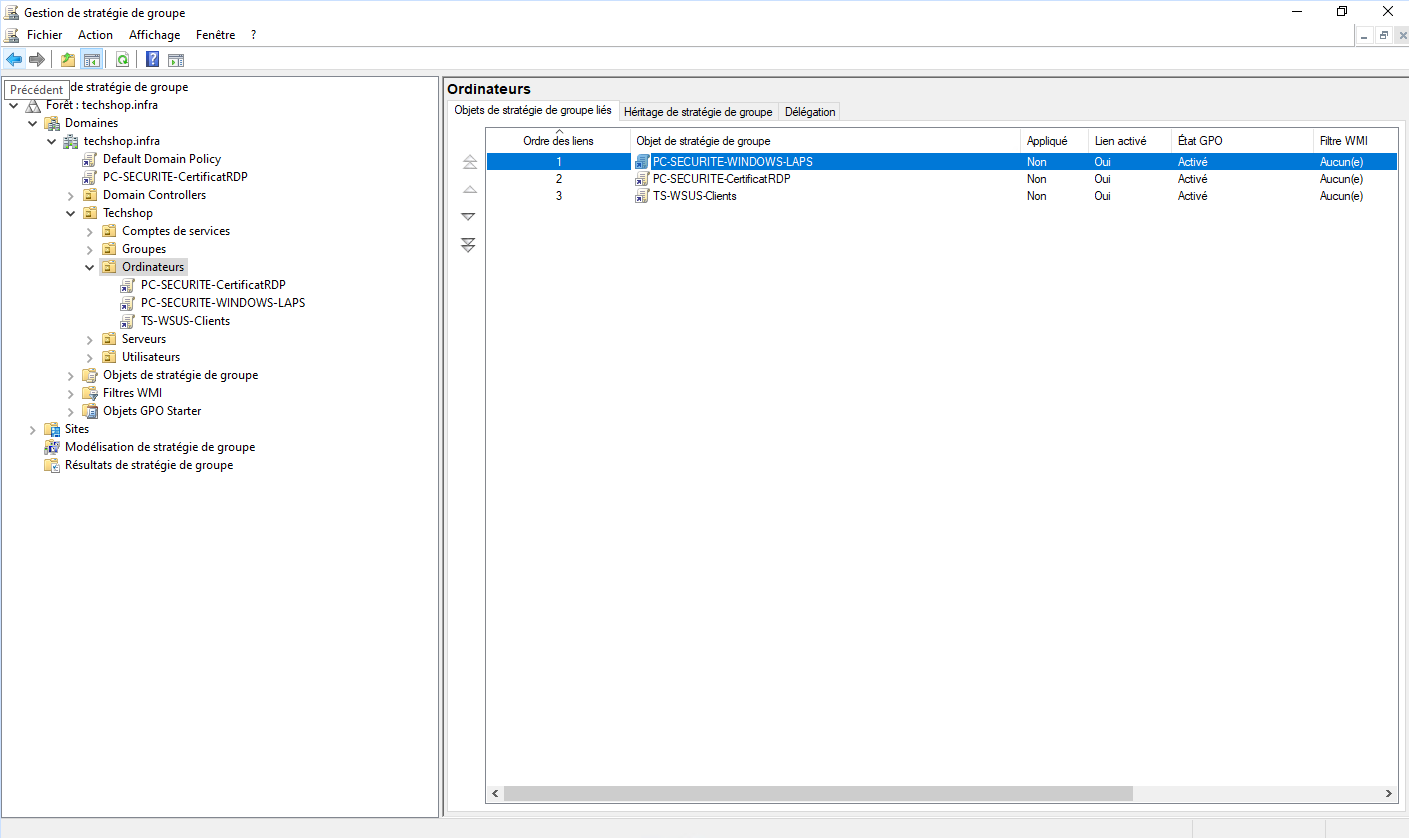Screen dimensions: 1409x838
Task: Click the Comptes de services OU icon
Action: pos(109,231)
